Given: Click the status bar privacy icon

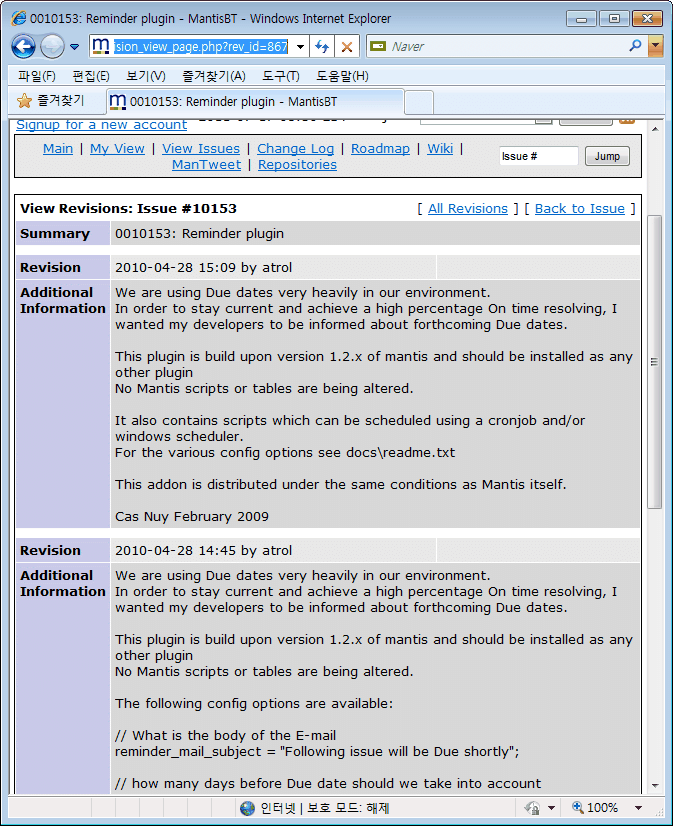Looking at the screenshot, I should (532, 808).
